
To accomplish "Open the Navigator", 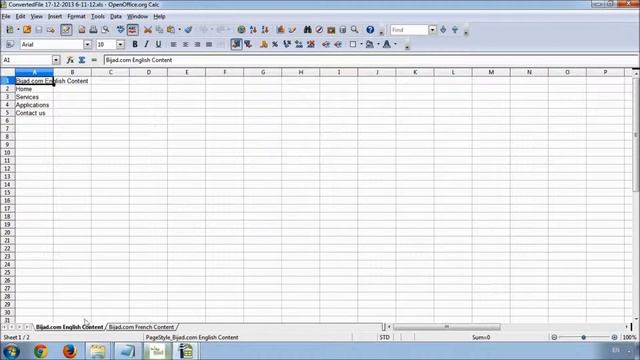I will click(x=319, y=30).
